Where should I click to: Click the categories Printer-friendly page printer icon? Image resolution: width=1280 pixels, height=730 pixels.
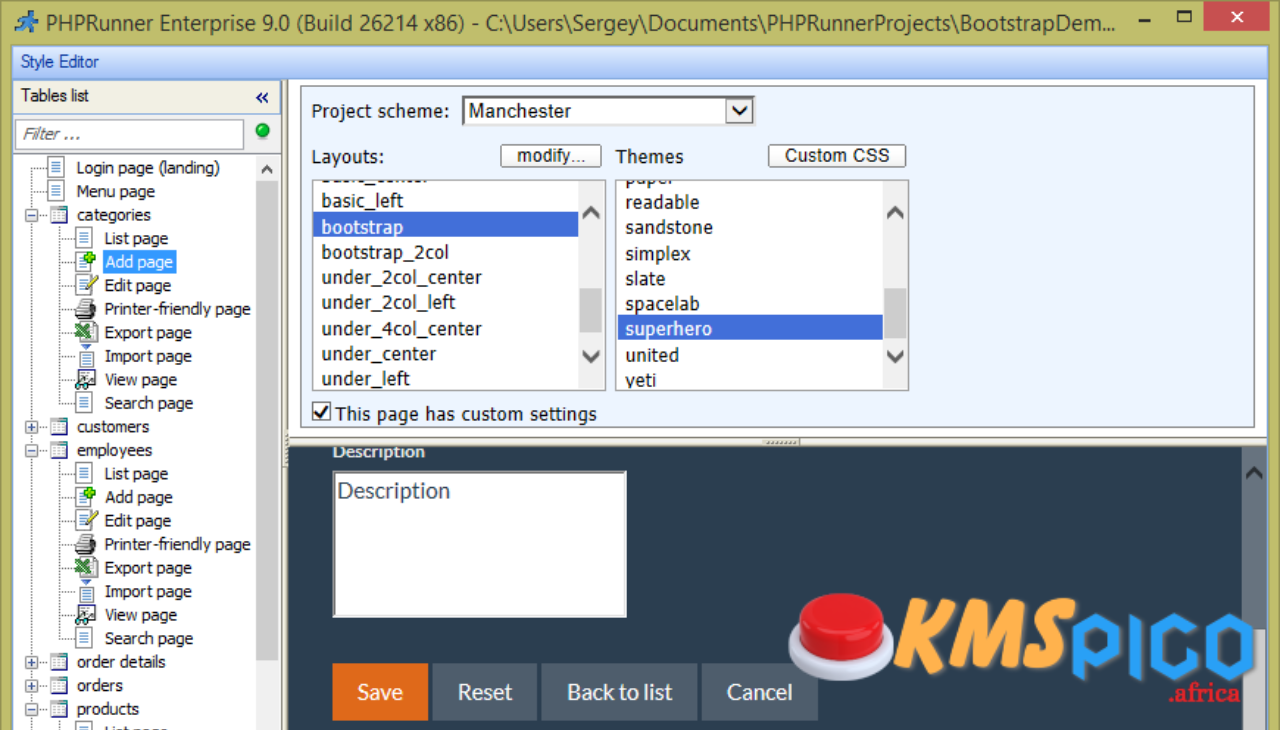pos(86,309)
